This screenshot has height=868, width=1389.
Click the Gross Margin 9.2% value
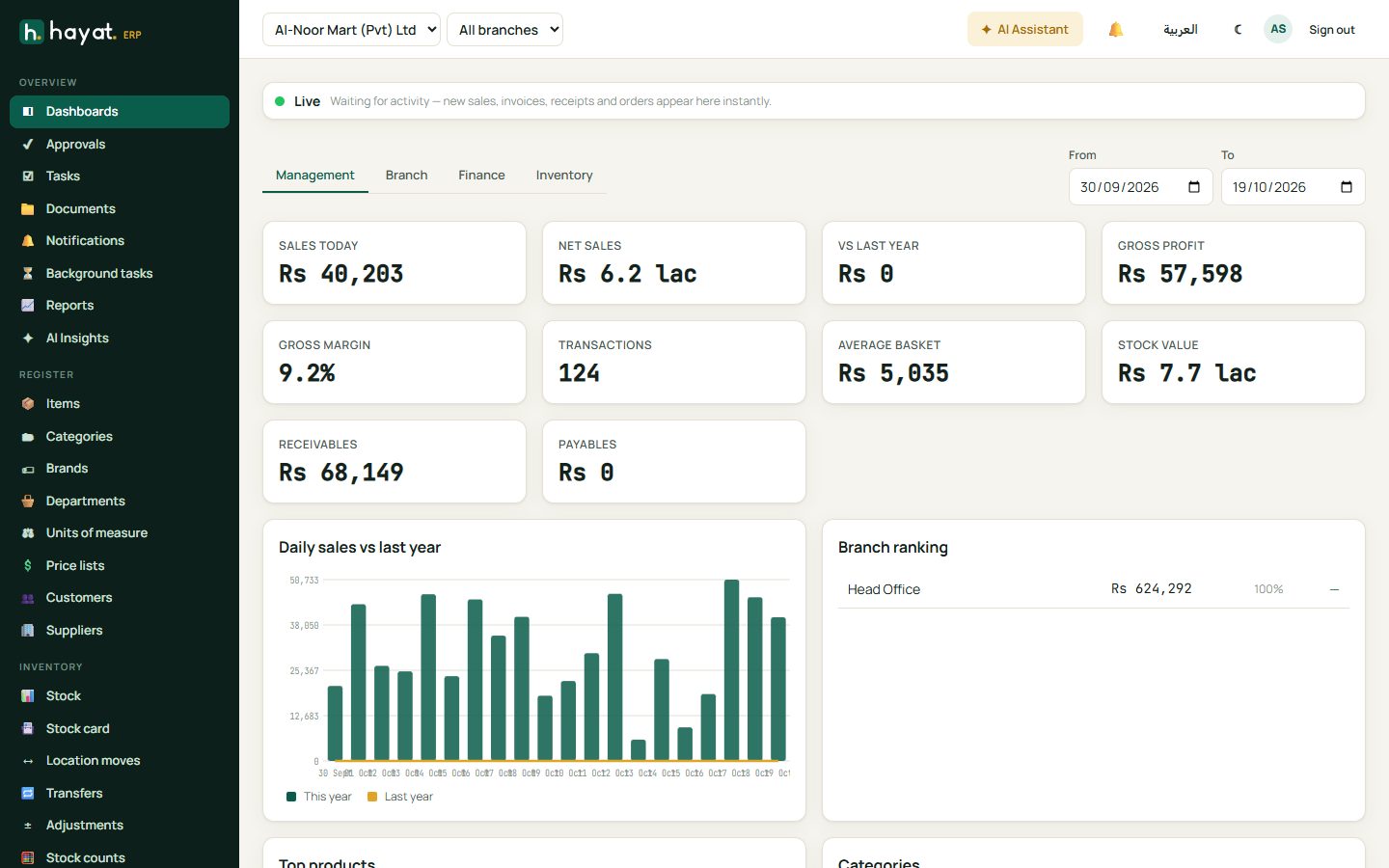307,374
